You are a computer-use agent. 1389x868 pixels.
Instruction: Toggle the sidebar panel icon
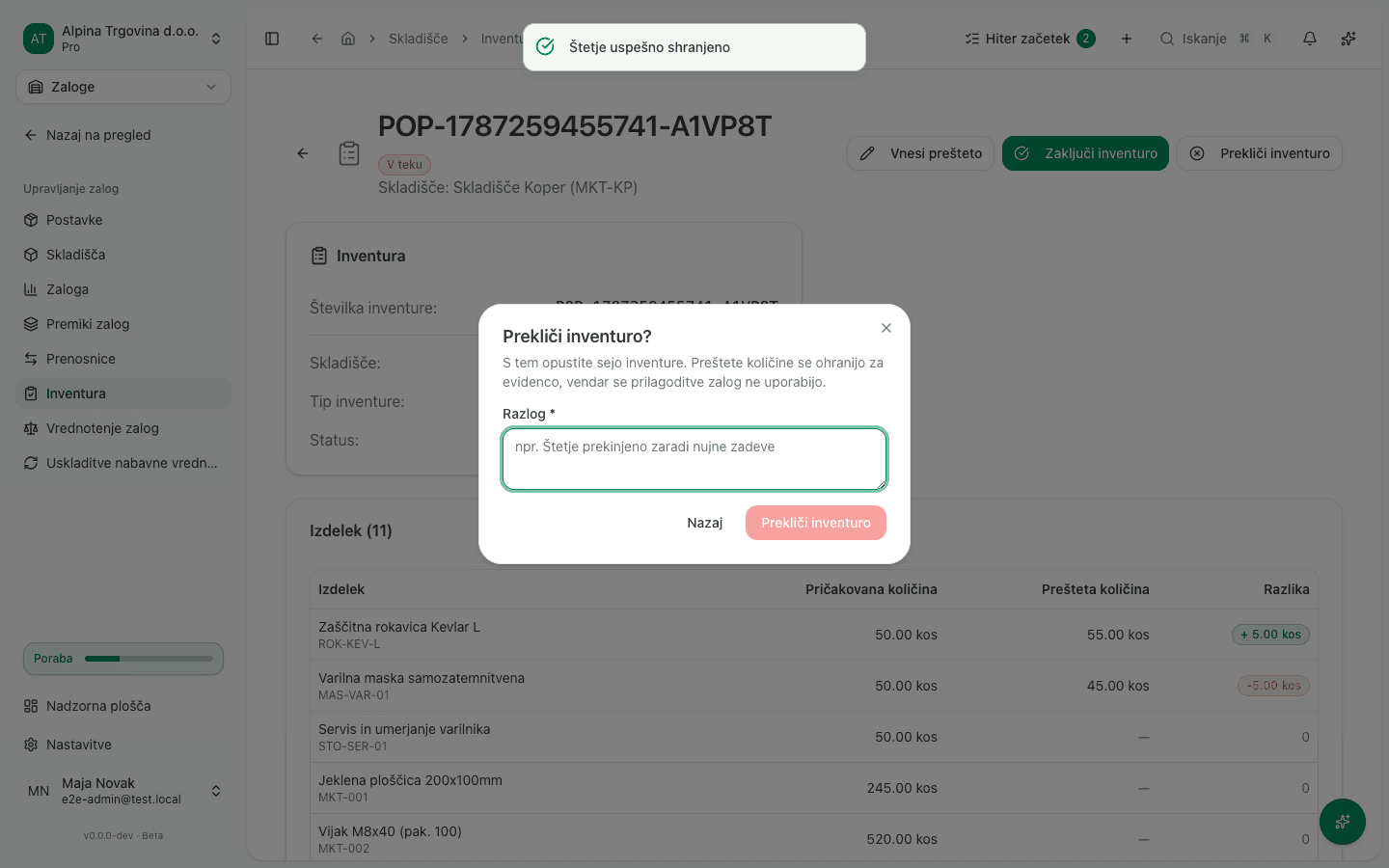click(272, 39)
